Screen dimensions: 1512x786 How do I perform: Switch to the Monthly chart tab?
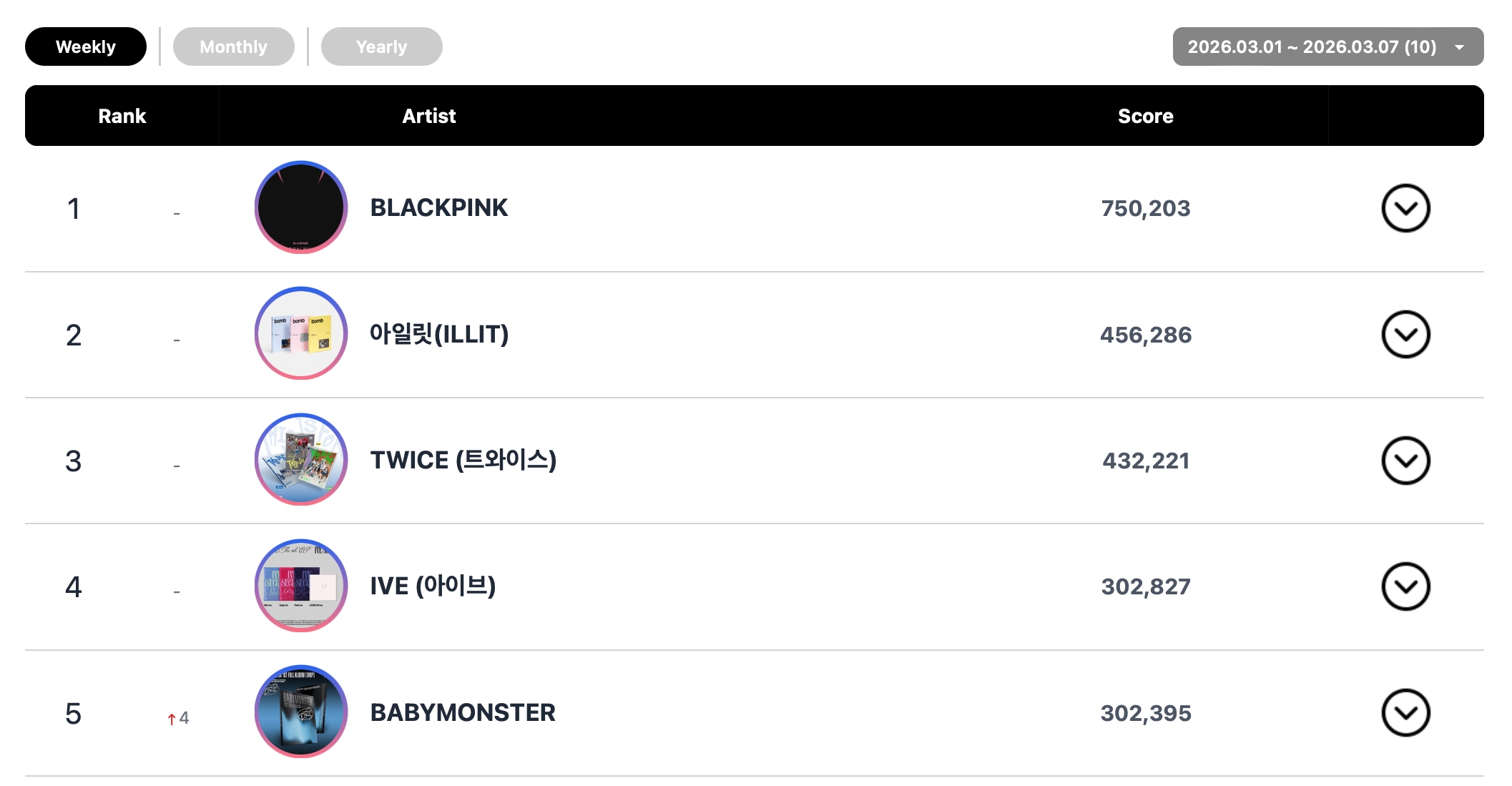pyautogui.click(x=233, y=46)
